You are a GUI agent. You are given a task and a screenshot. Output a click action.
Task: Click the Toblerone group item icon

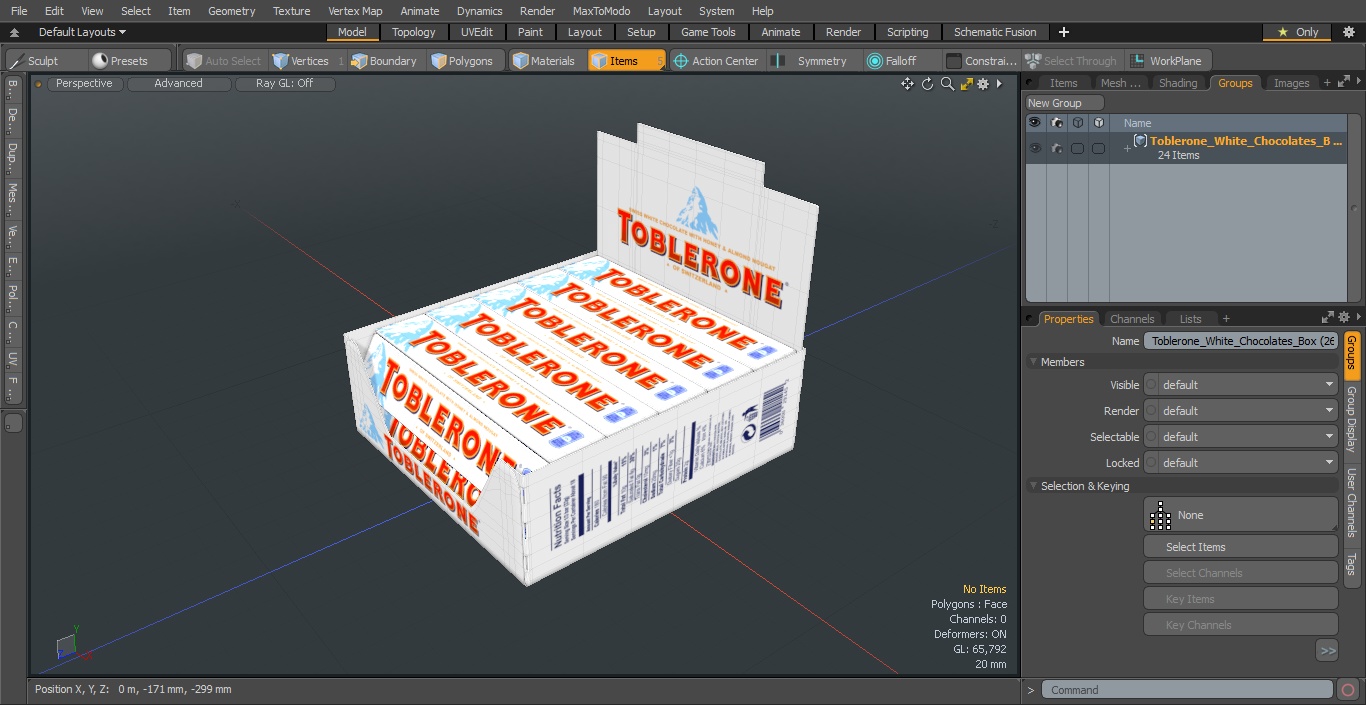(x=1140, y=141)
